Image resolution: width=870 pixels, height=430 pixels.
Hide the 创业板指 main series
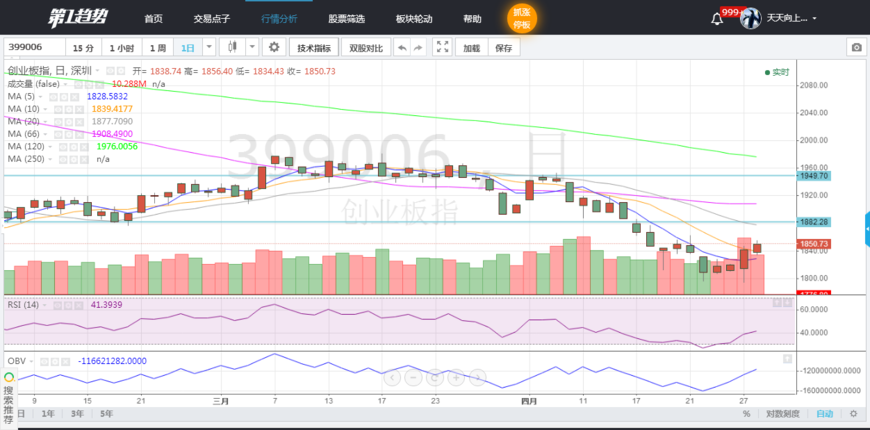tap(110, 70)
